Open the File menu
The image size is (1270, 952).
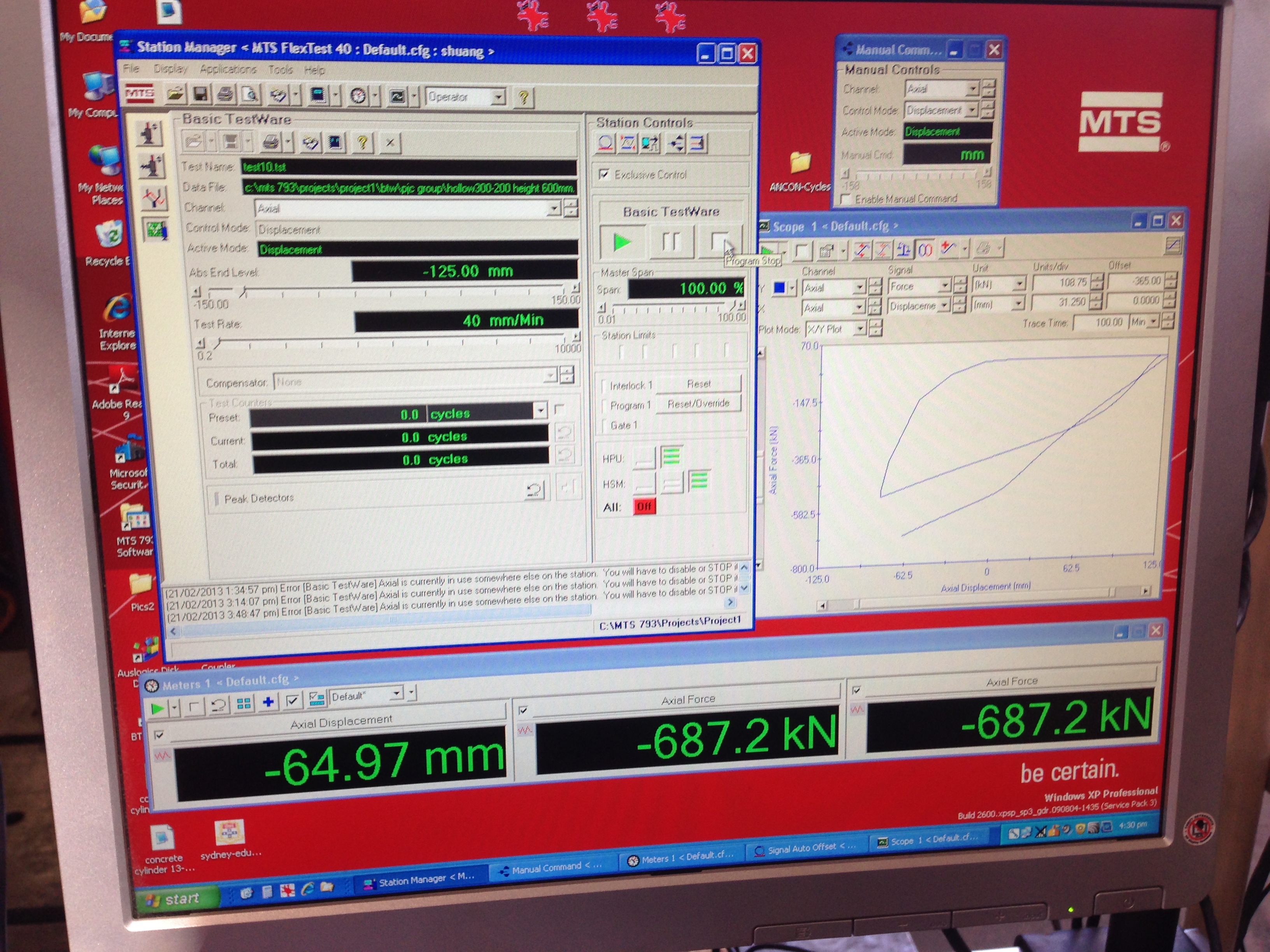tap(131, 68)
